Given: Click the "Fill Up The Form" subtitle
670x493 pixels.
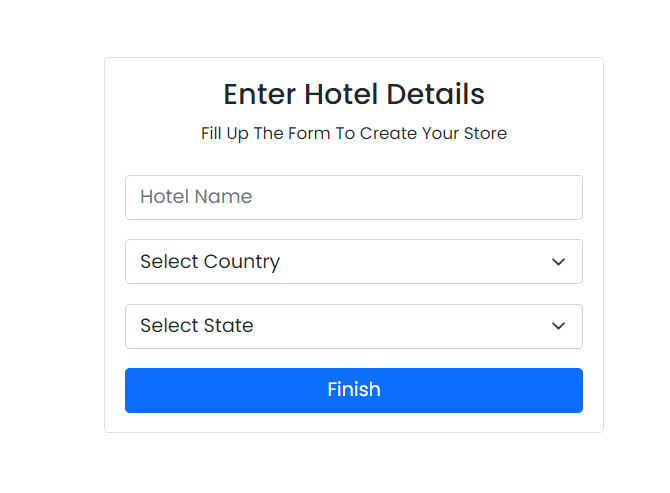Looking at the screenshot, I should (353, 133).
